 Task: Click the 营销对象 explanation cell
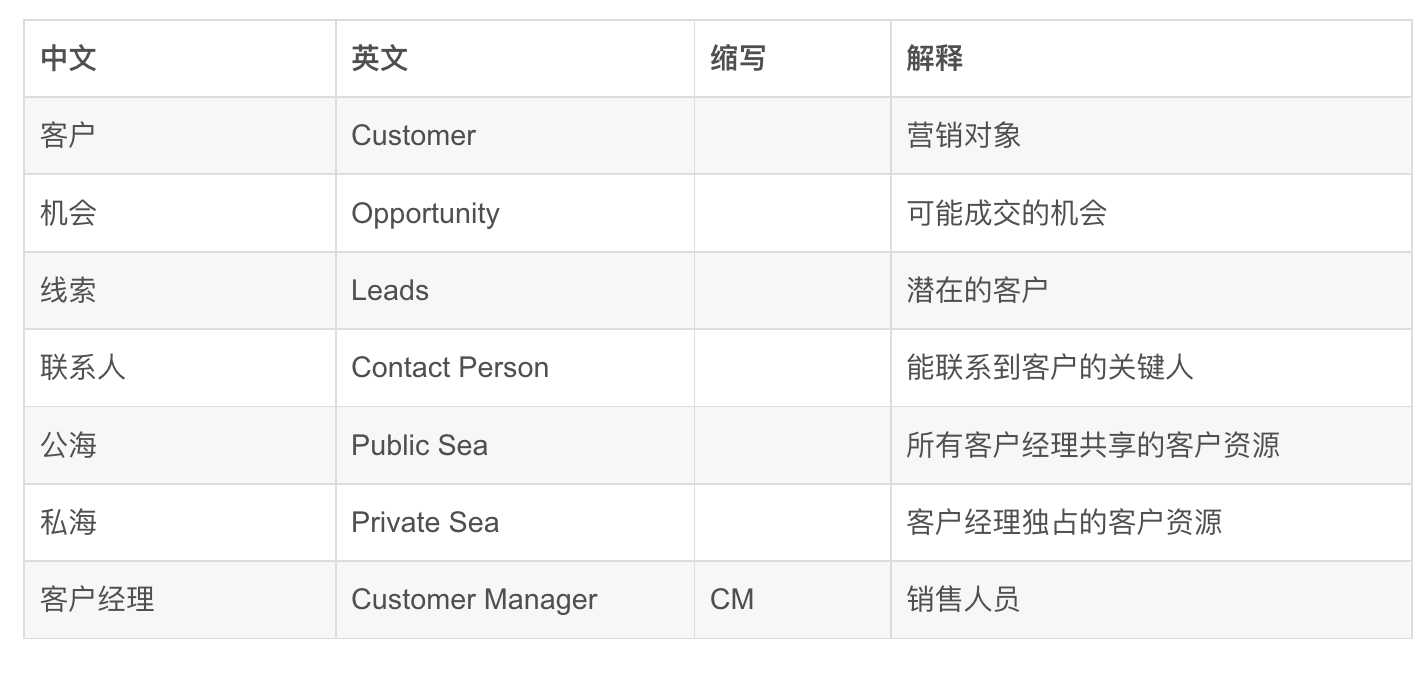point(1151,135)
